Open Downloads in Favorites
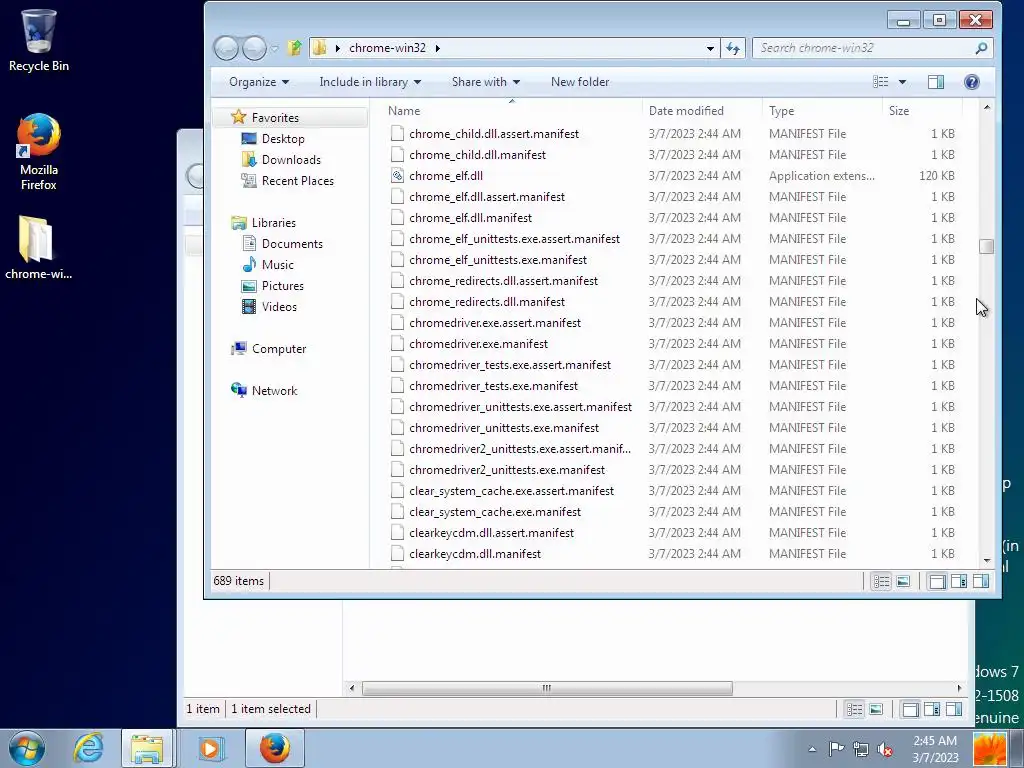The height and width of the screenshot is (768, 1024). click(291, 159)
